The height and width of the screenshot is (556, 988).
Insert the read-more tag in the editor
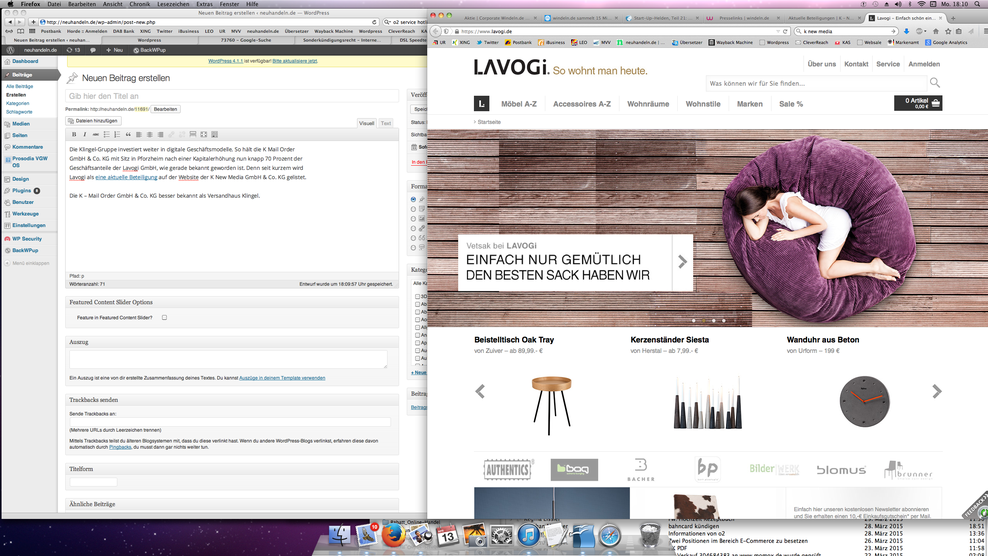tap(193, 134)
